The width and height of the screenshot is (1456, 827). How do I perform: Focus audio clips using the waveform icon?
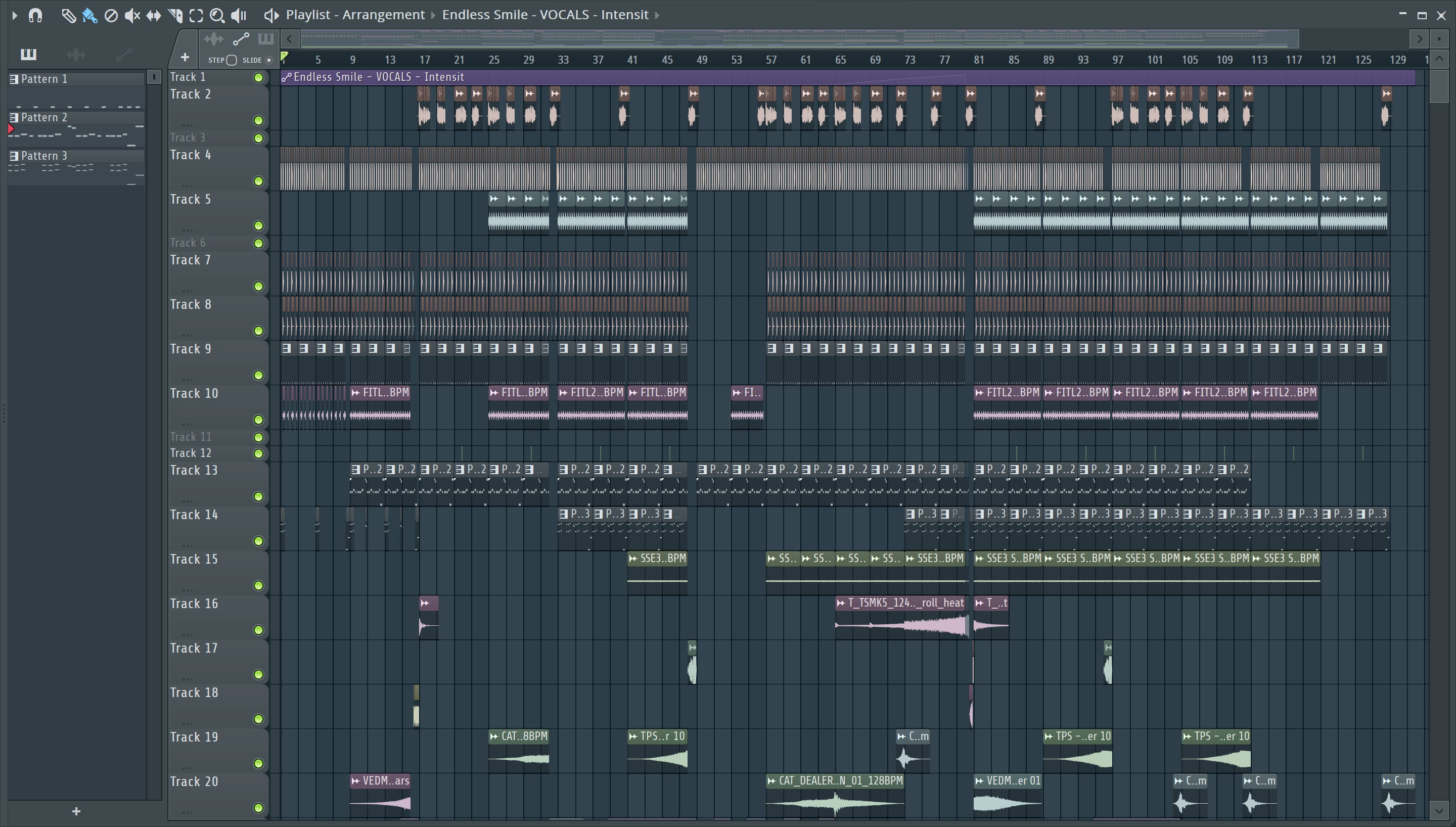coord(214,39)
